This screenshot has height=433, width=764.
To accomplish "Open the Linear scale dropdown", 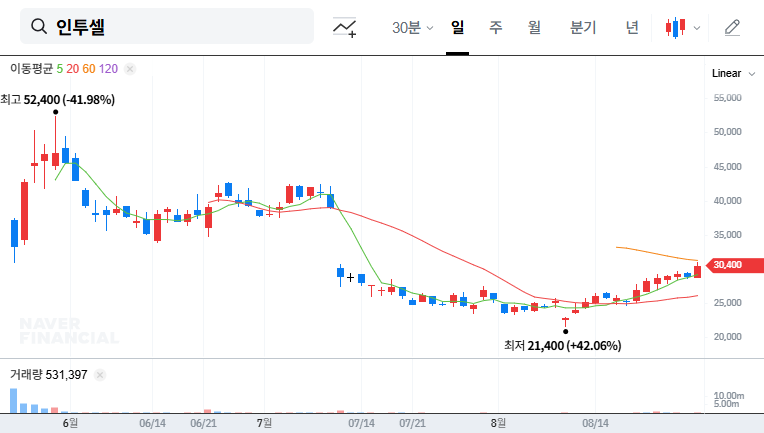I will click(733, 74).
